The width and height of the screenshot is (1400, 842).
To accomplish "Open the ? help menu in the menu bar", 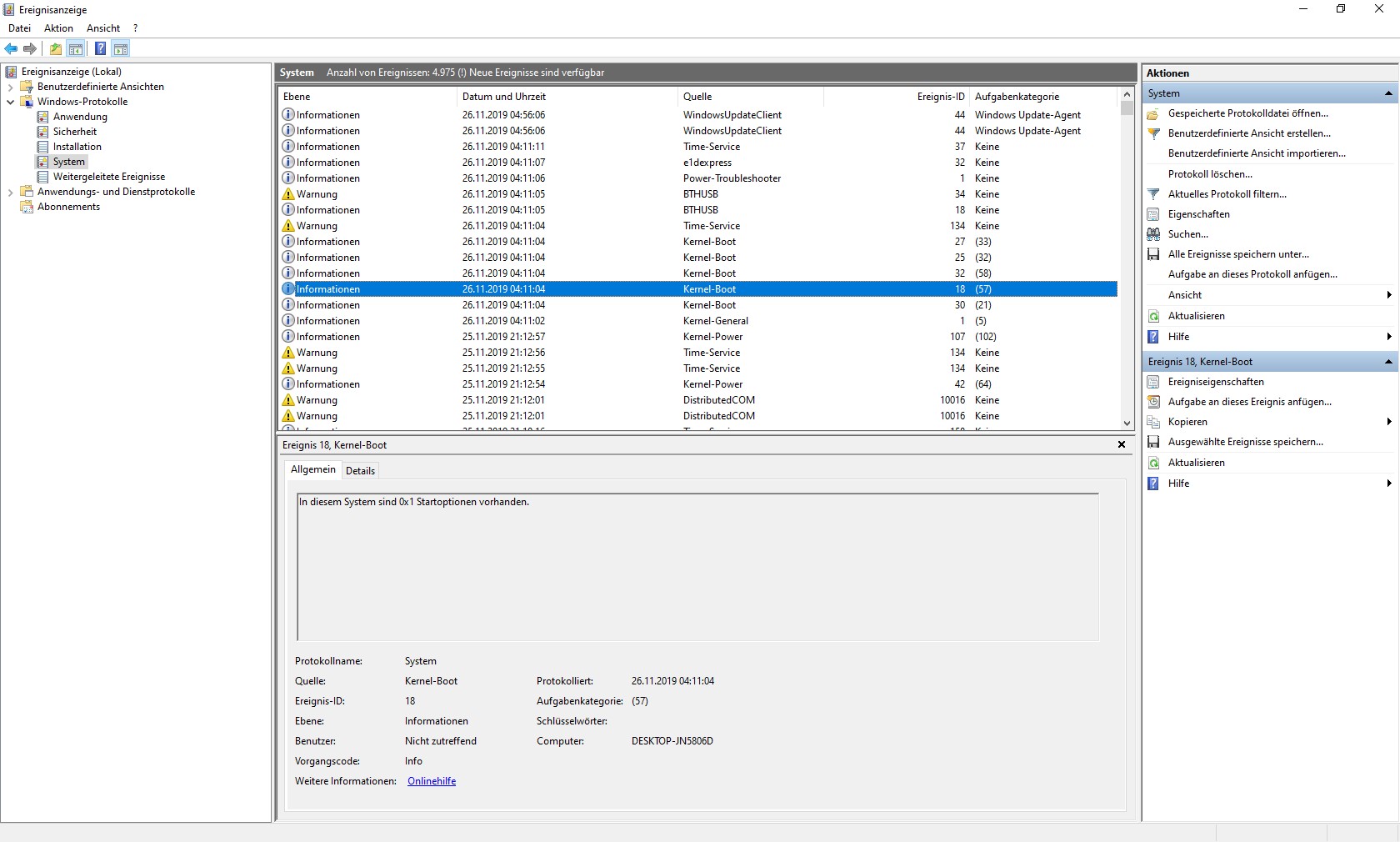I will point(136,28).
